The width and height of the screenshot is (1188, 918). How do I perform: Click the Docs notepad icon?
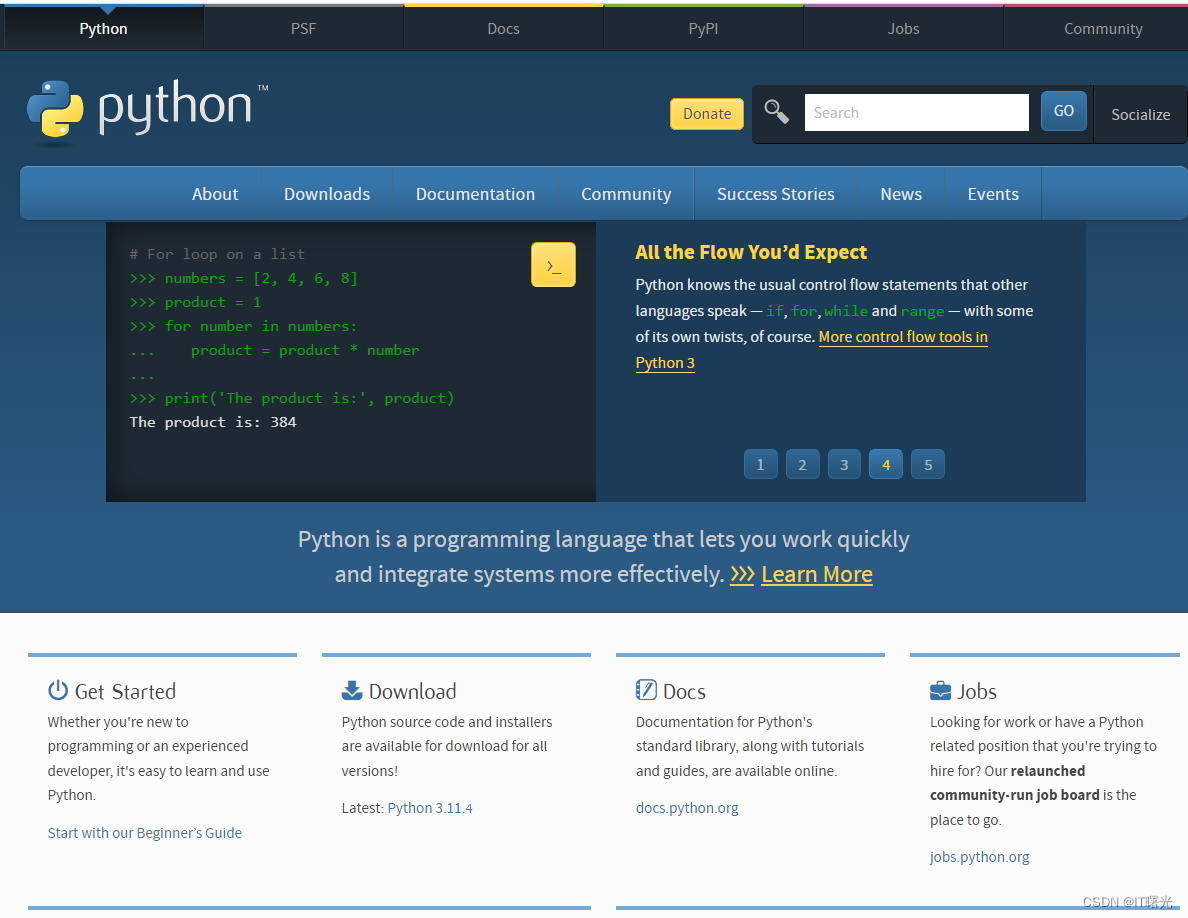click(x=646, y=690)
